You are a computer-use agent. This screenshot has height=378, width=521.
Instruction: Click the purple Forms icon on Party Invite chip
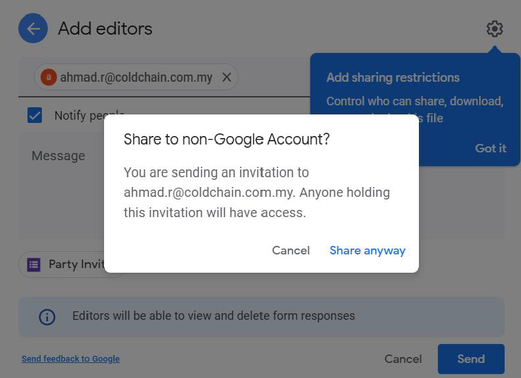(34, 265)
